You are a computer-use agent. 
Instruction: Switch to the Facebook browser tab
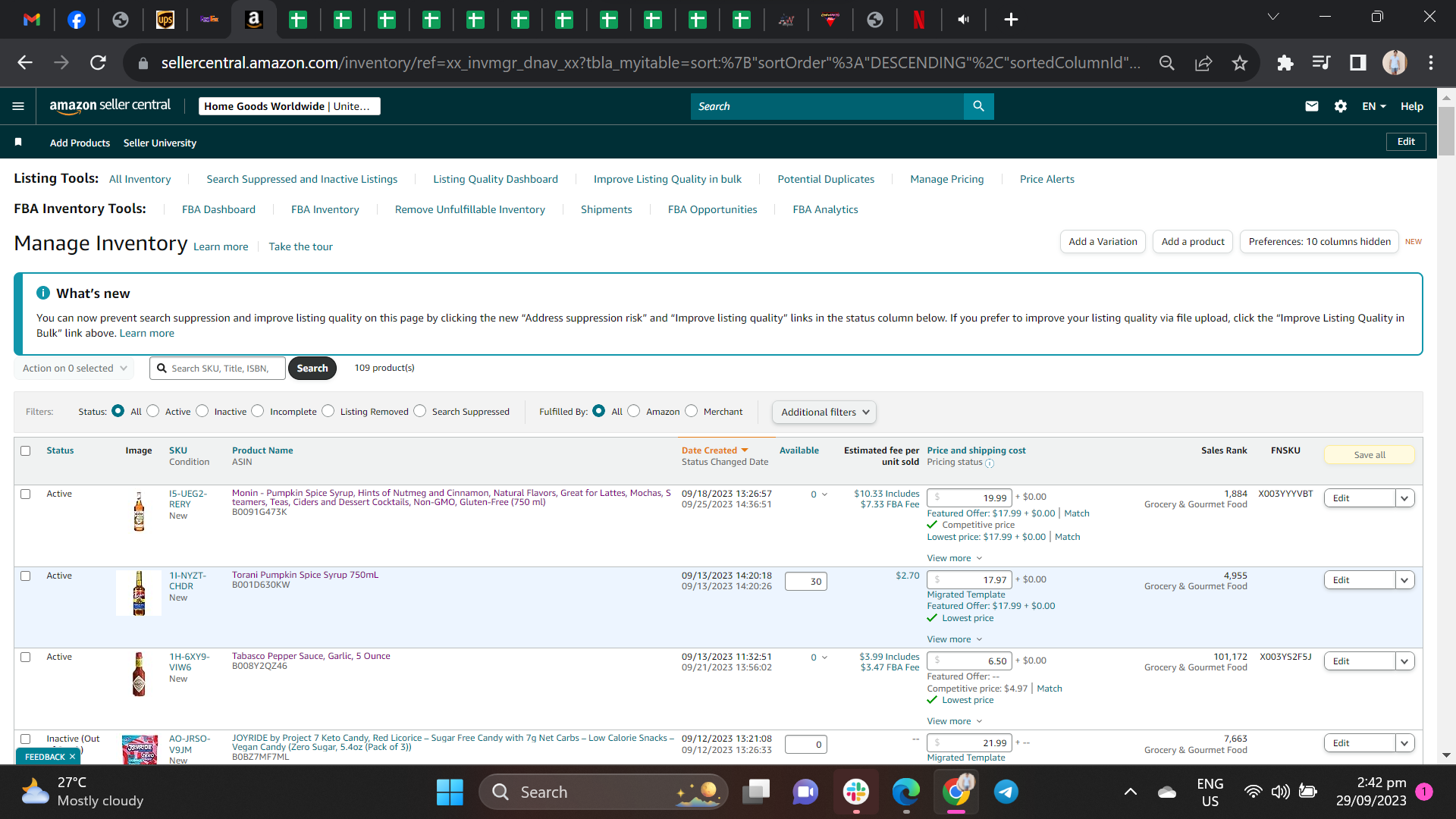(x=77, y=20)
